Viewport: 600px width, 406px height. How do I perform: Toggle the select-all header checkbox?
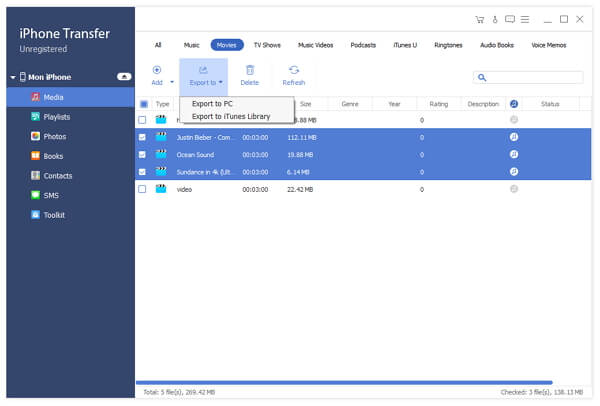tap(144, 104)
